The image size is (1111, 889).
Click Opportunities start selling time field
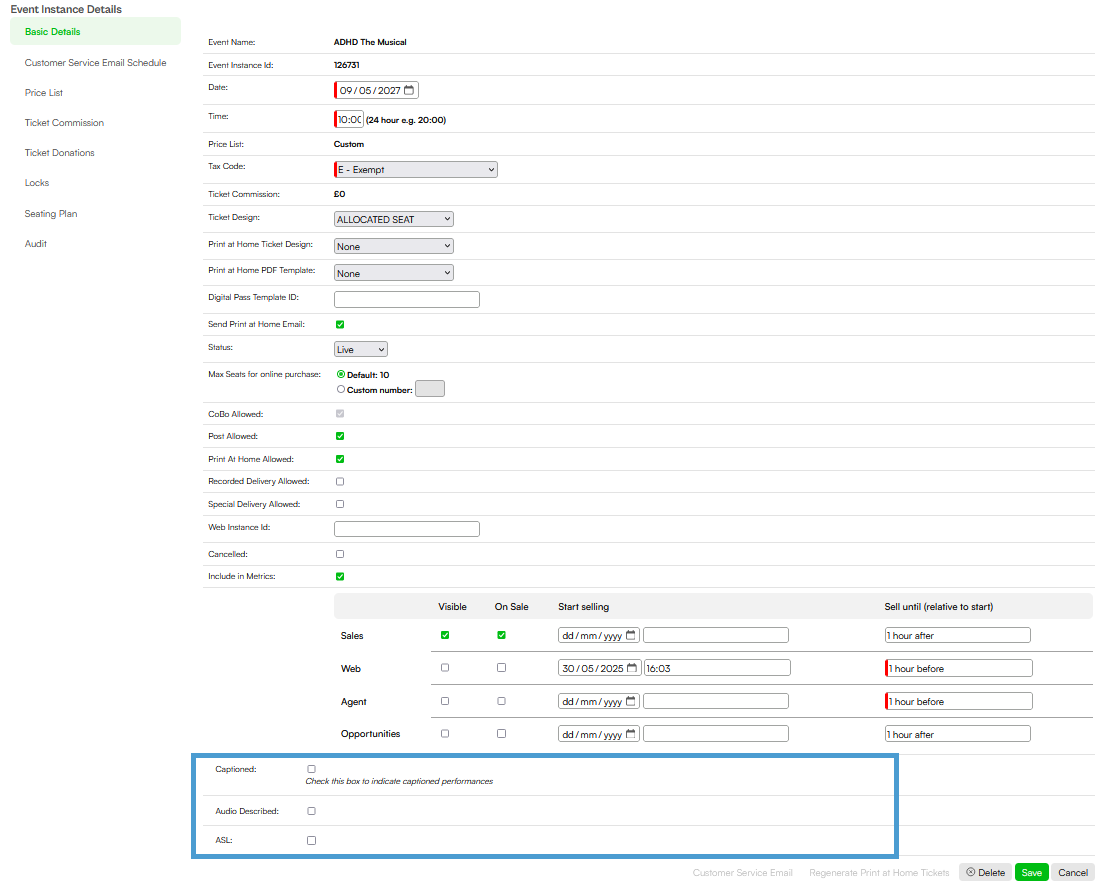(716, 733)
